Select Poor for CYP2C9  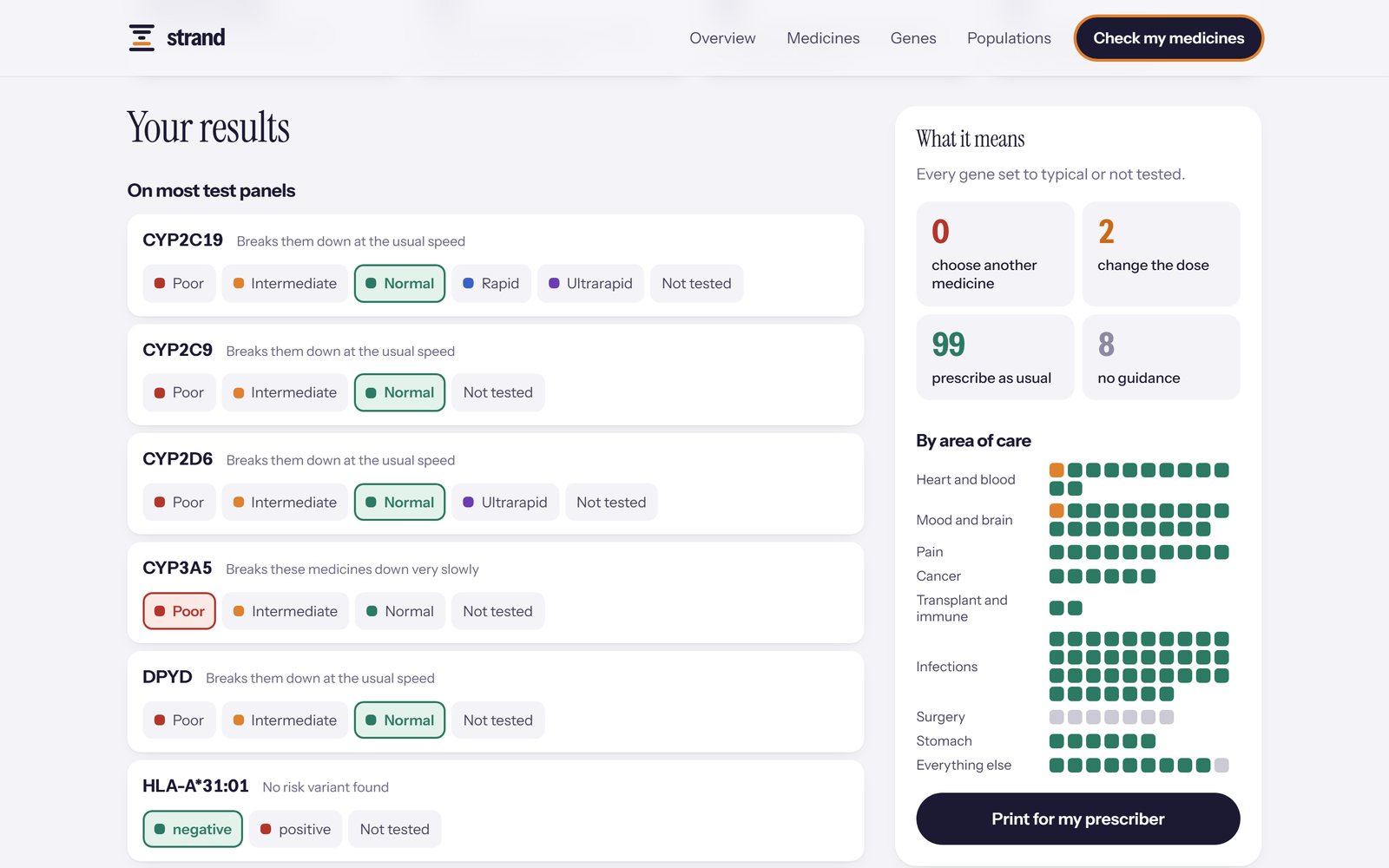point(179,392)
